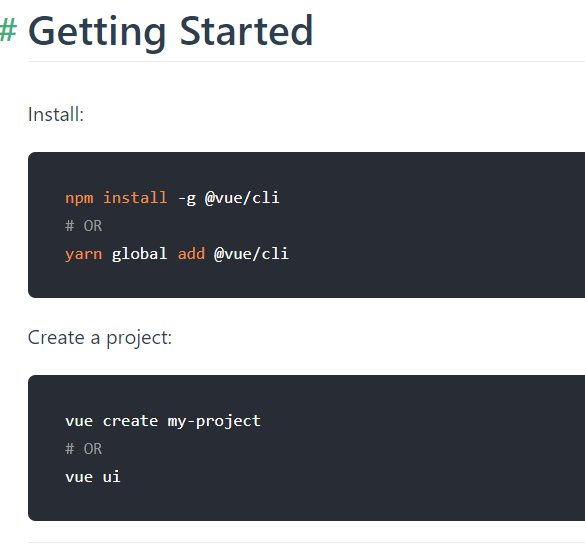The width and height of the screenshot is (585, 546).
Task: Click the yarn keyword in code block
Action: 84,254
